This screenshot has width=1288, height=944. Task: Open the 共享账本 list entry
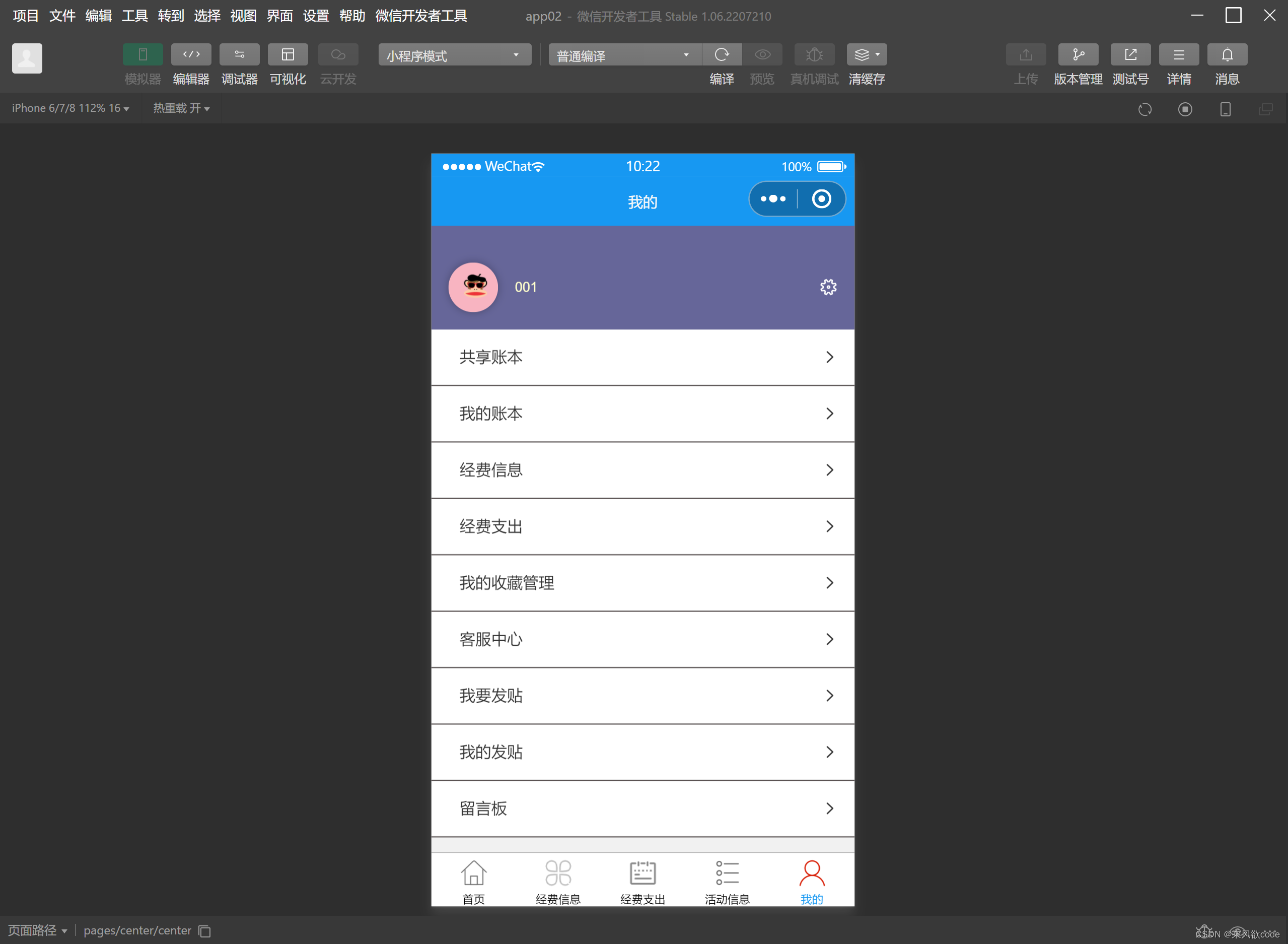[x=642, y=357]
